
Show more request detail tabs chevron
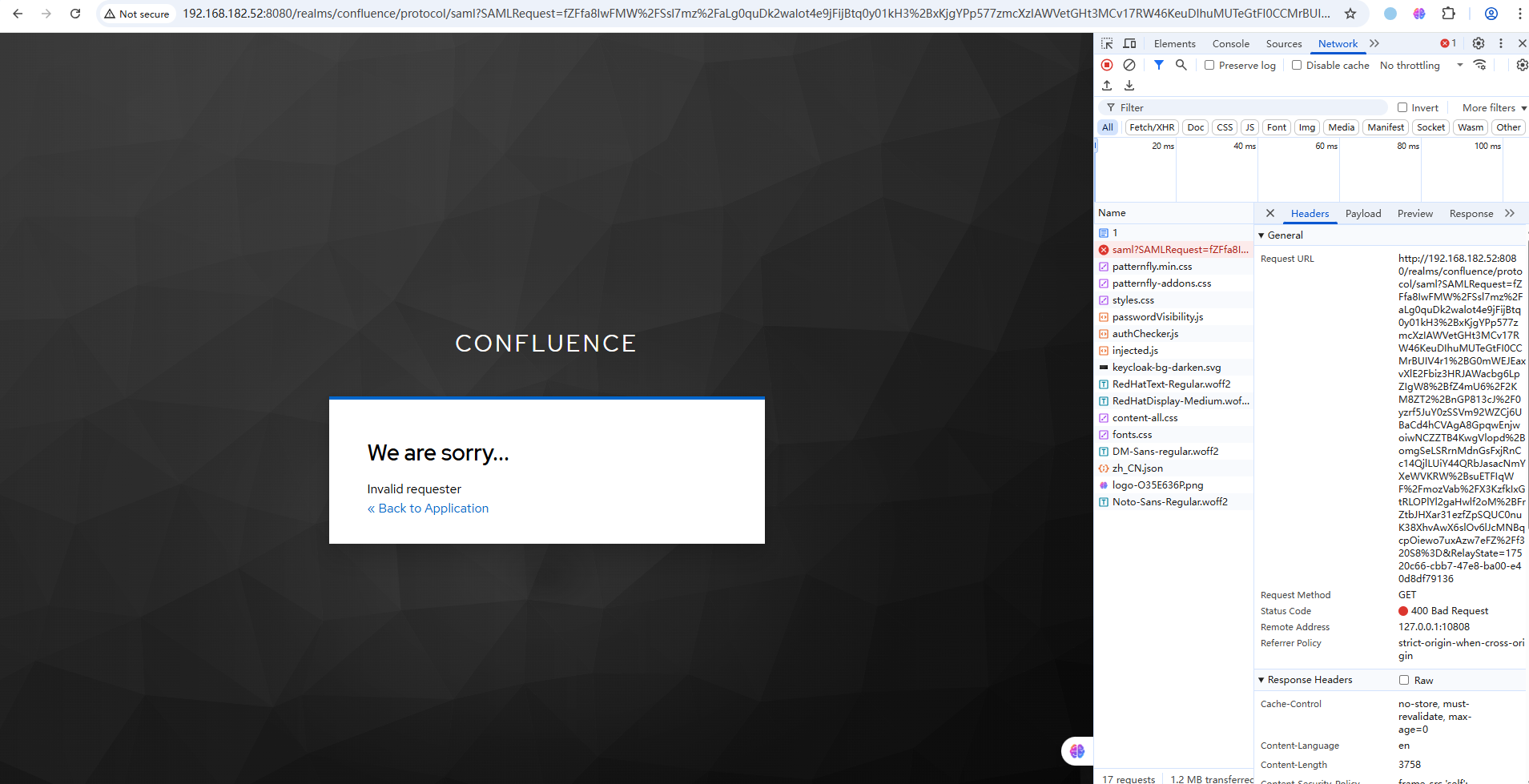tap(1510, 213)
